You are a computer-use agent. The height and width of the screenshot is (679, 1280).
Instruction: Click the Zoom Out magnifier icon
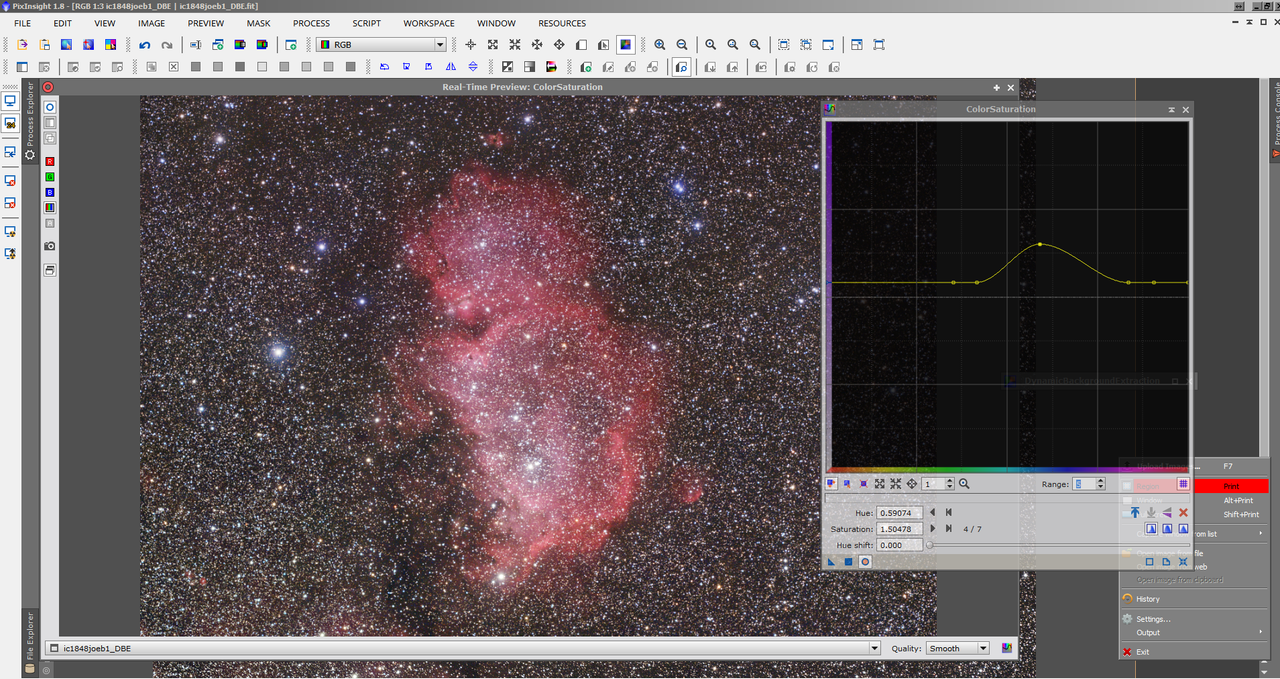682,45
